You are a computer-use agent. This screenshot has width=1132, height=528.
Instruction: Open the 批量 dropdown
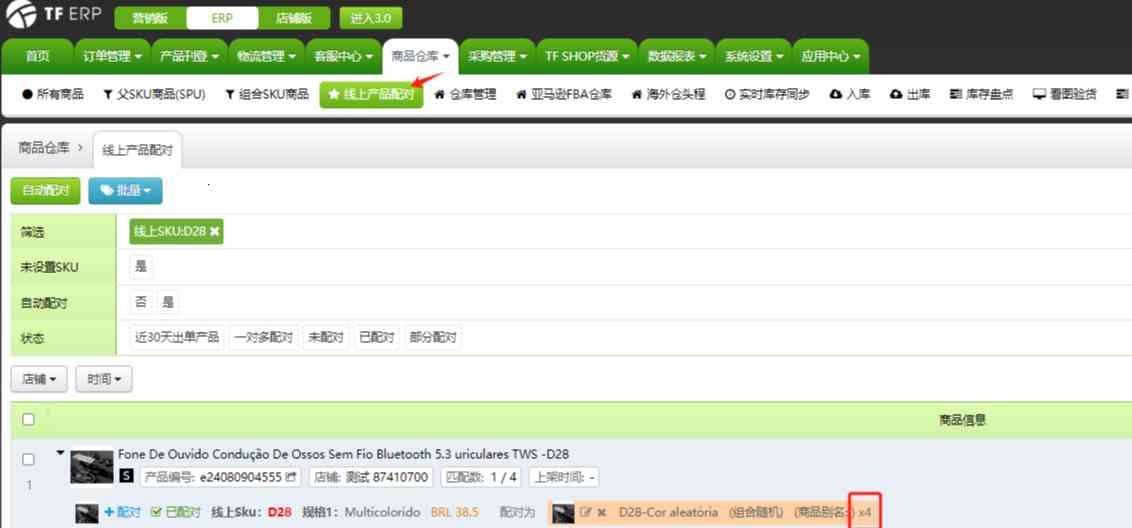(x=126, y=191)
